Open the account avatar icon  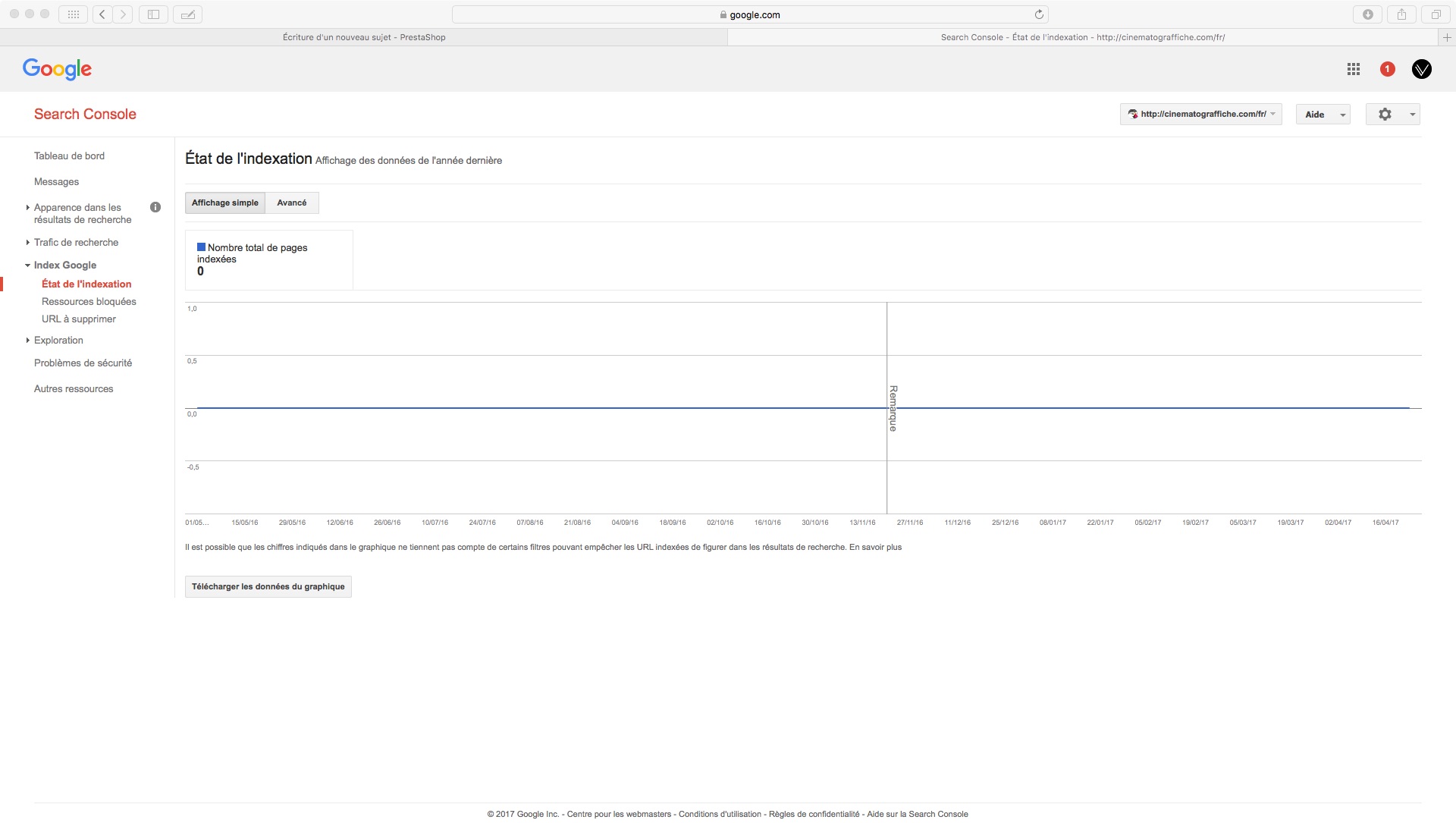pos(1421,69)
